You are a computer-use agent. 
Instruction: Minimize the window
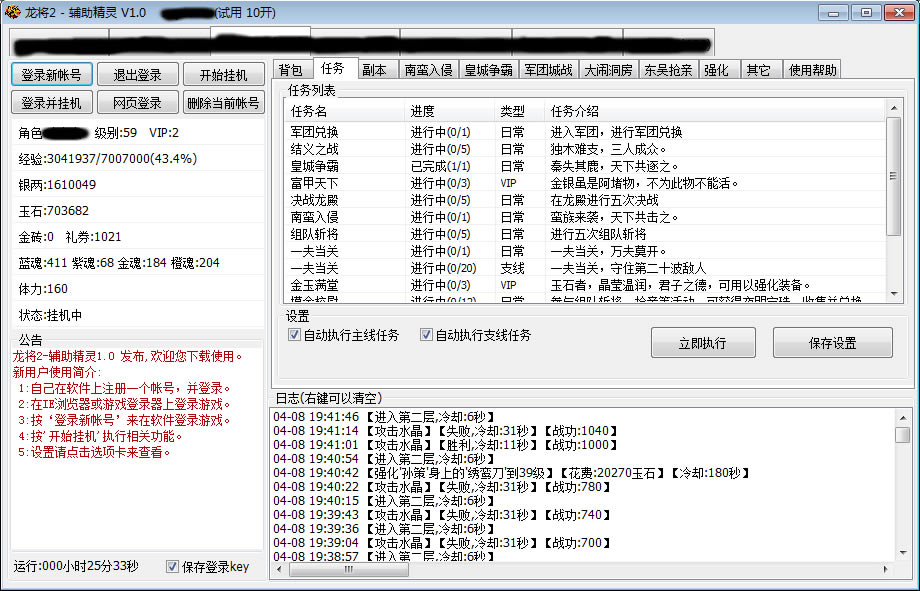833,12
